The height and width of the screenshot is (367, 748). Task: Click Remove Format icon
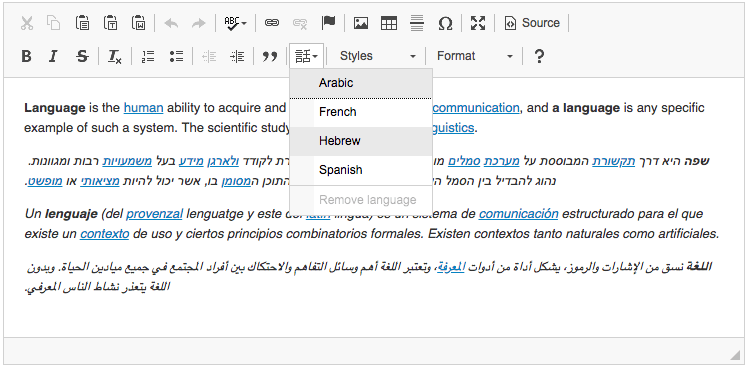(x=114, y=56)
